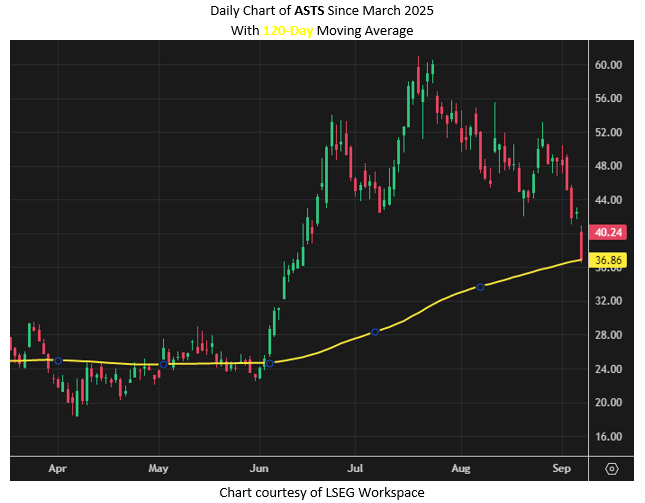
Task: Select the 32.00 price axis label
Action: click(x=608, y=301)
